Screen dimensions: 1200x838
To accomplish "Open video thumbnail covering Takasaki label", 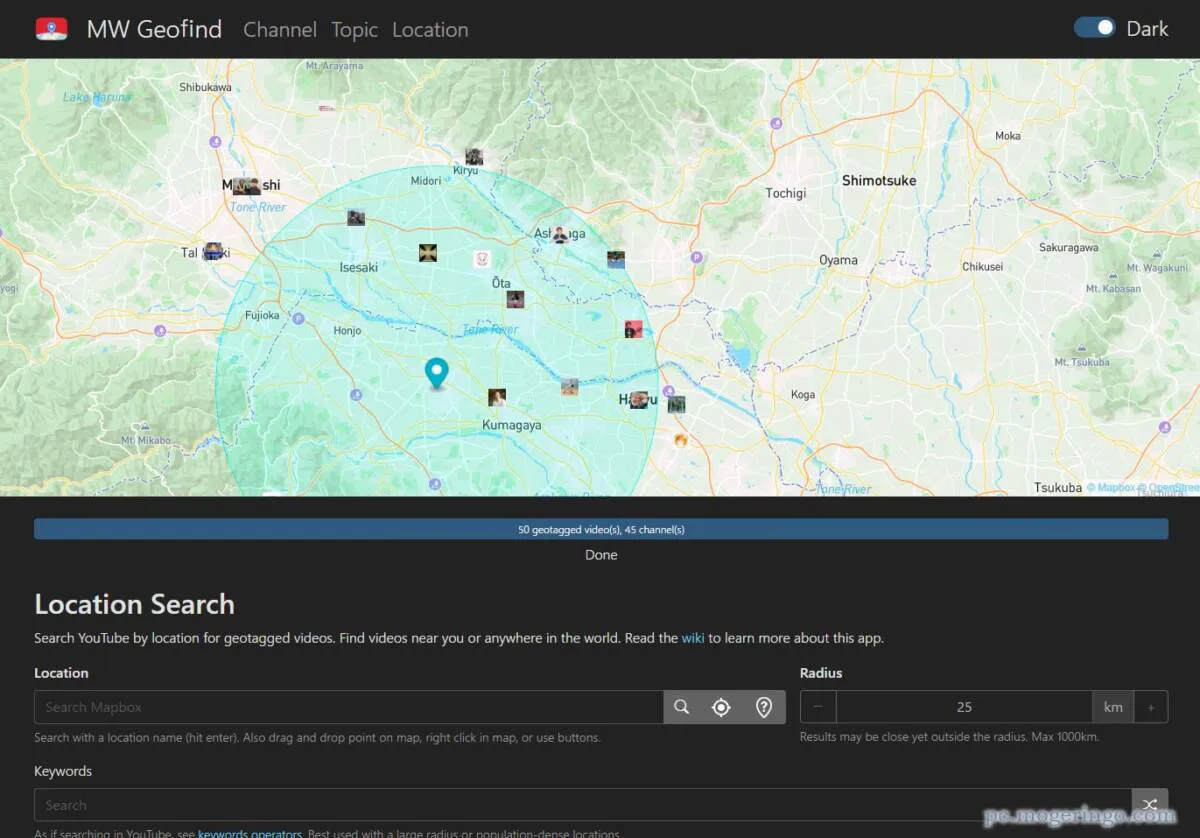I will [213, 251].
